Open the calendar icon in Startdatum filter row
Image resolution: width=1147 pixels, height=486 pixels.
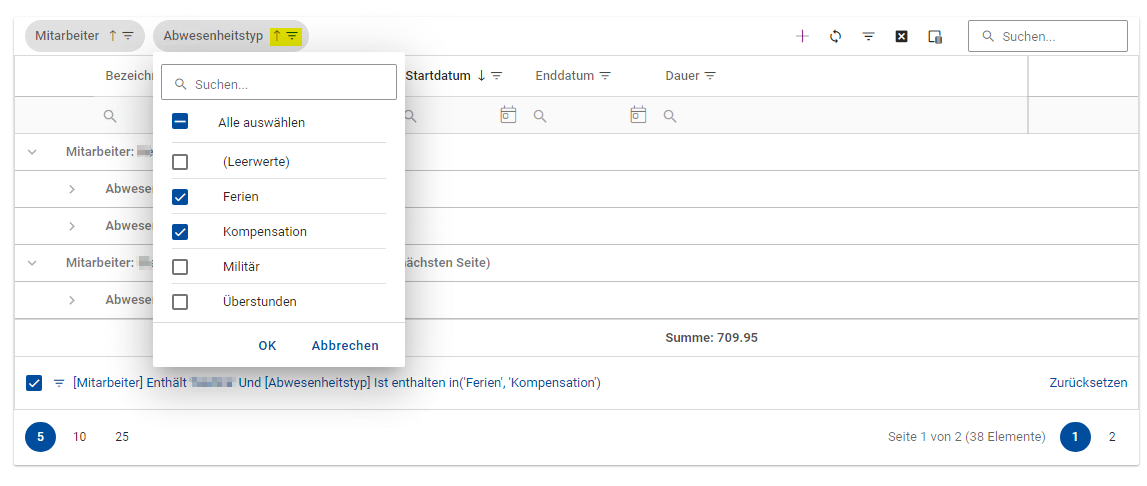[508, 115]
